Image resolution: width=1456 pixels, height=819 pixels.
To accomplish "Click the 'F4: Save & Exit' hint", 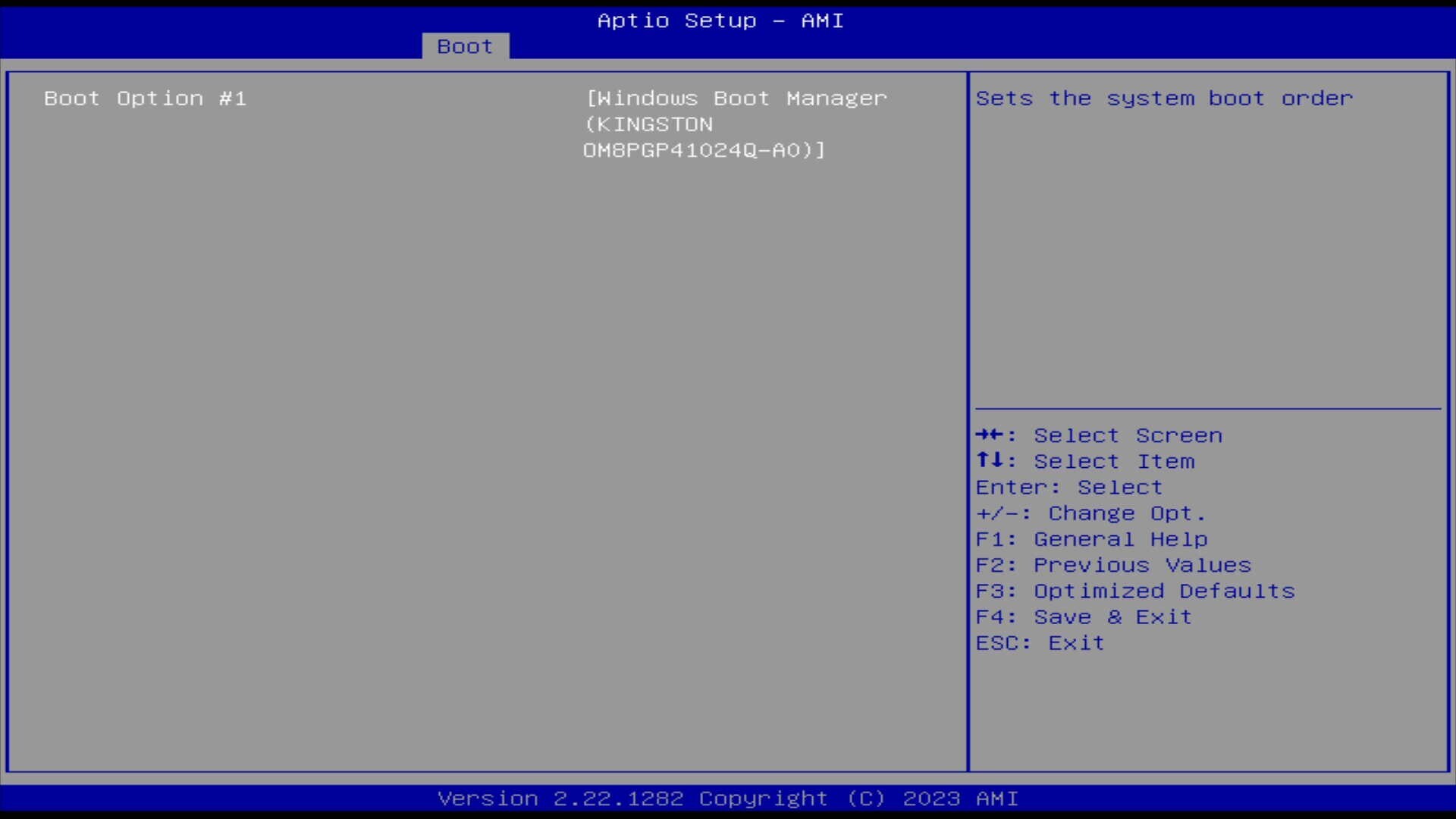I will click(x=1084, y=617).
